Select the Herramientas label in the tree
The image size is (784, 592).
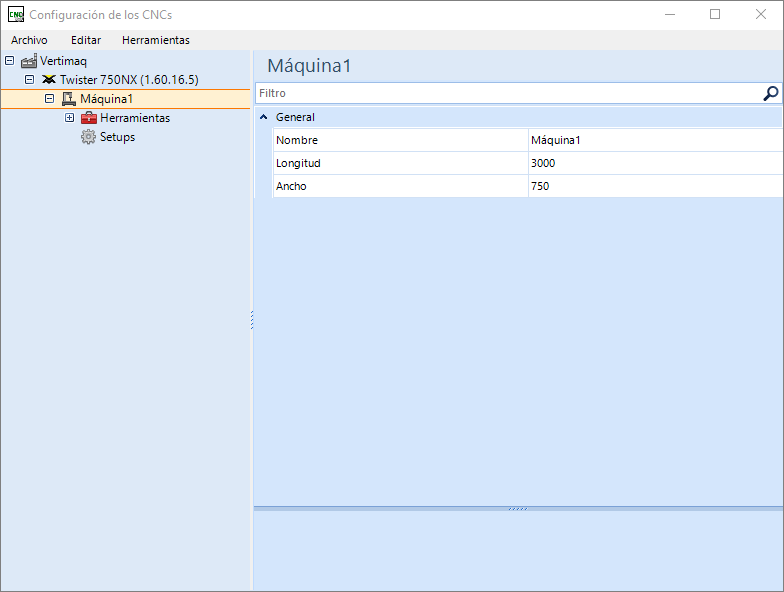(135, 118)
